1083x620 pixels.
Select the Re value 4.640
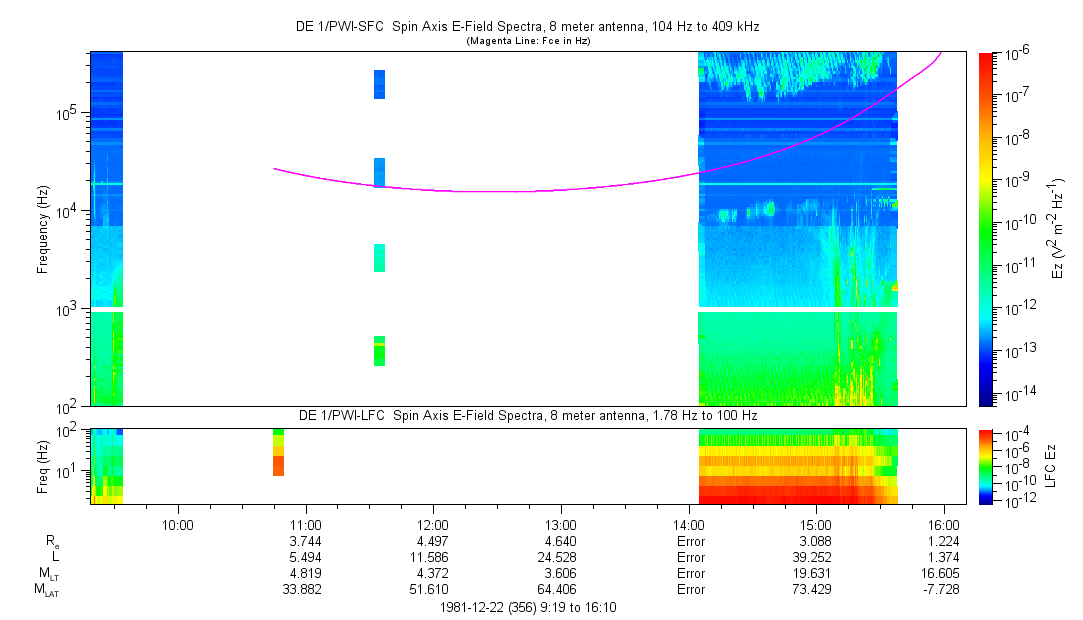pos(561,541)
